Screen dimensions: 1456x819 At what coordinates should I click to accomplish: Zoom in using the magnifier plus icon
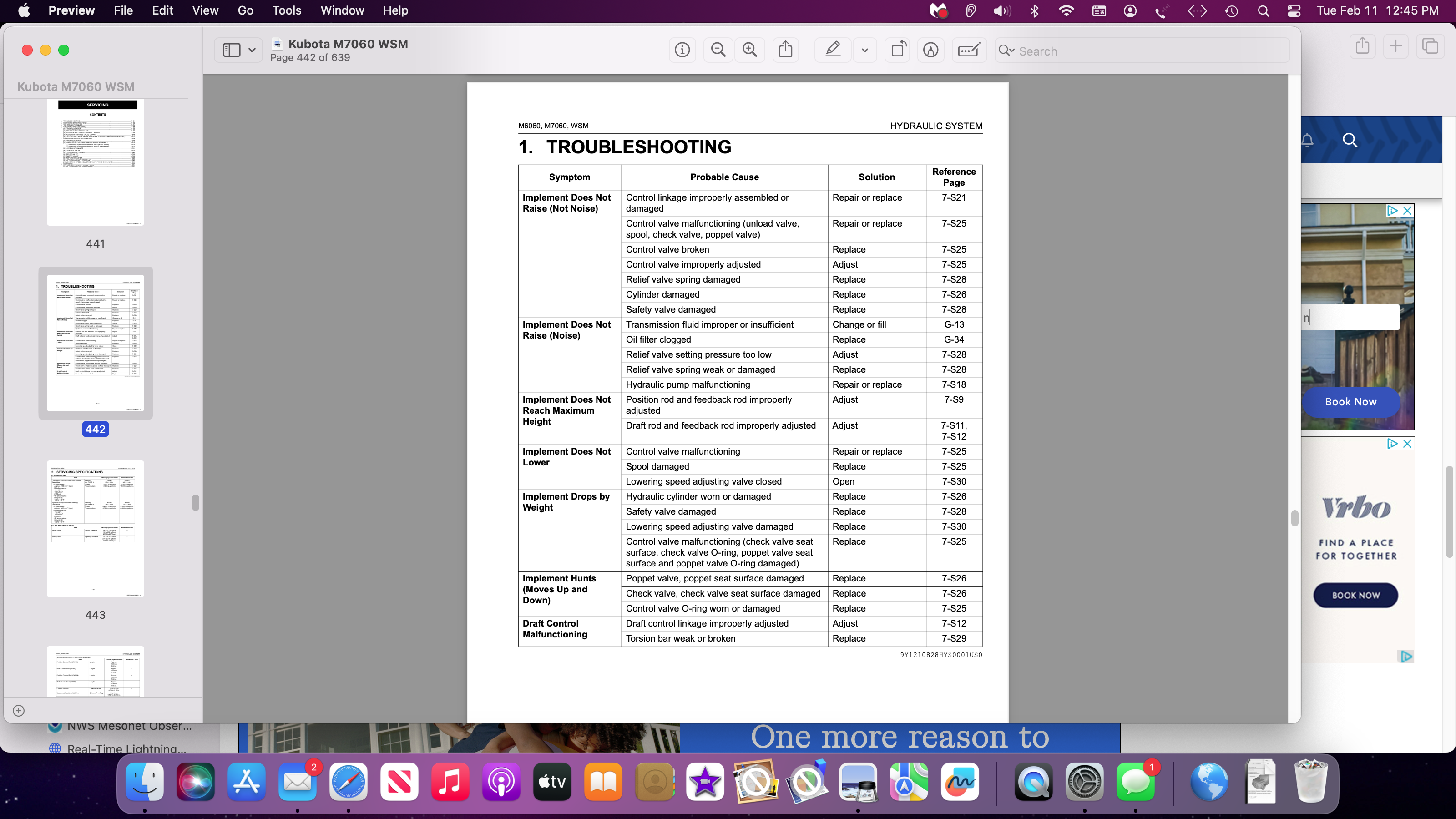[x=750, y=51]
